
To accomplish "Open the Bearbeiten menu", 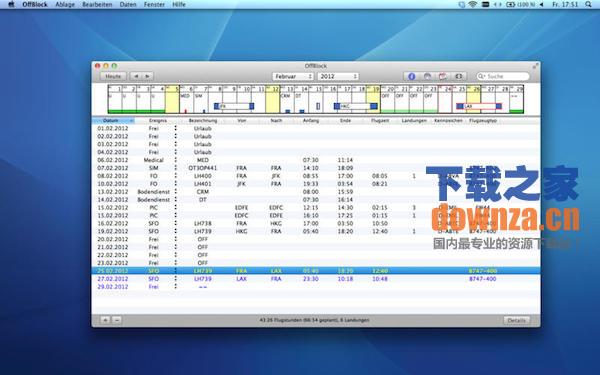I will coord(97,5).
